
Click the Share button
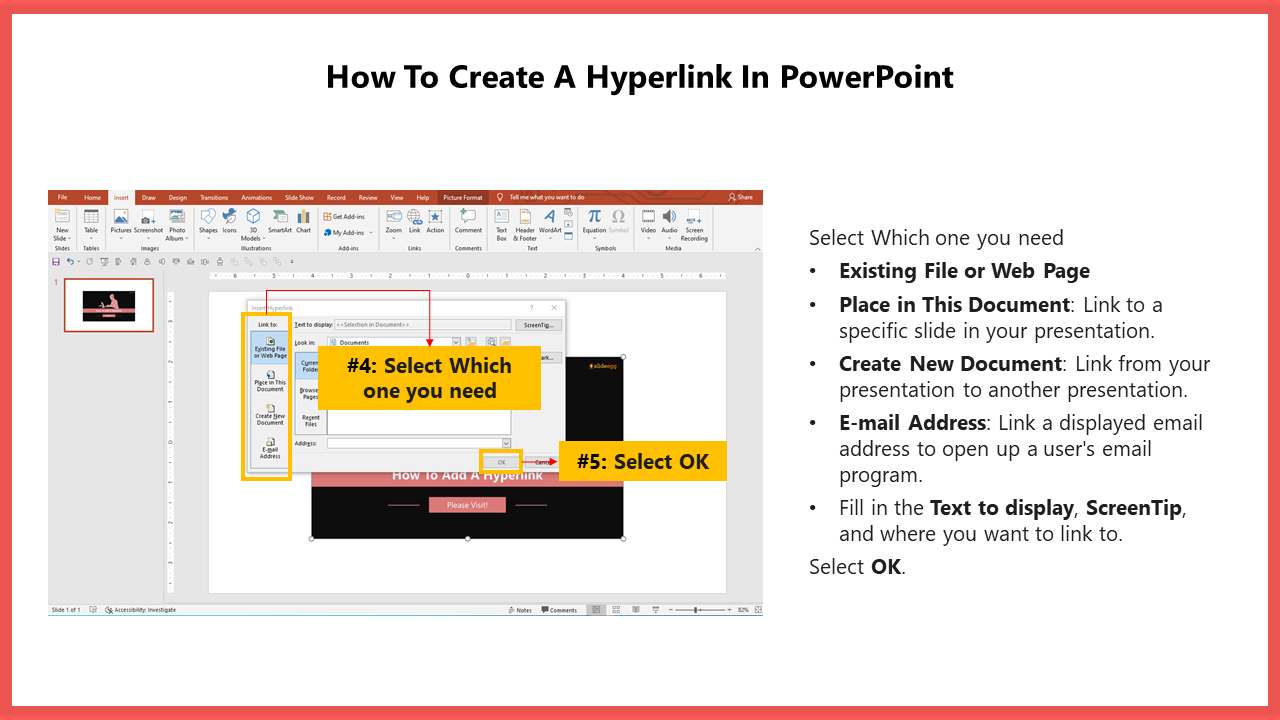pyautogui.click(x=741, y=197)
